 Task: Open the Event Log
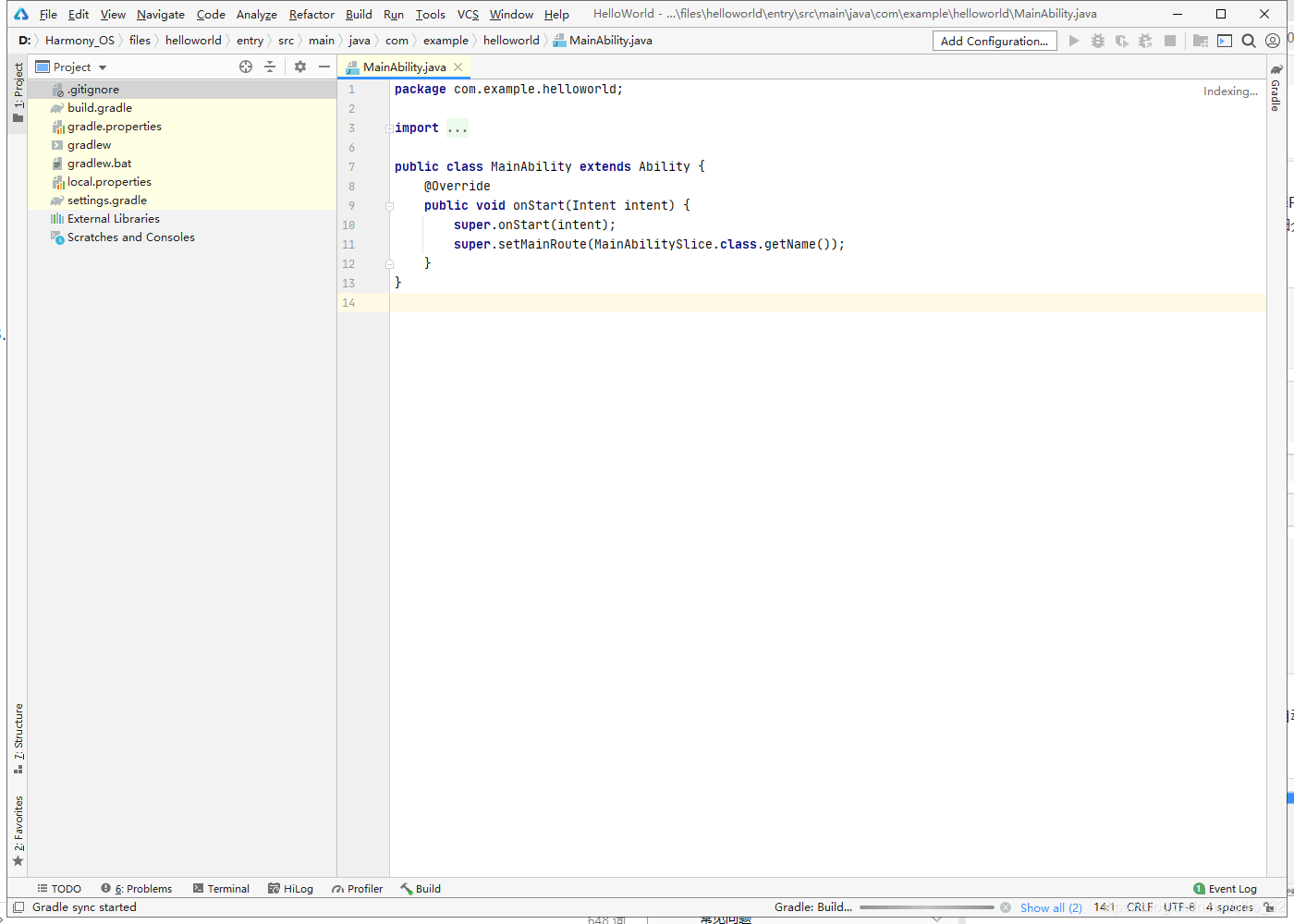point(1225,889)
